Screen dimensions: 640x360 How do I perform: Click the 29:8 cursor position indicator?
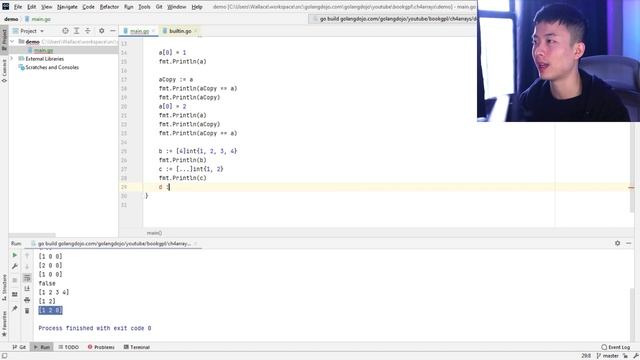[x=586, y=356]
